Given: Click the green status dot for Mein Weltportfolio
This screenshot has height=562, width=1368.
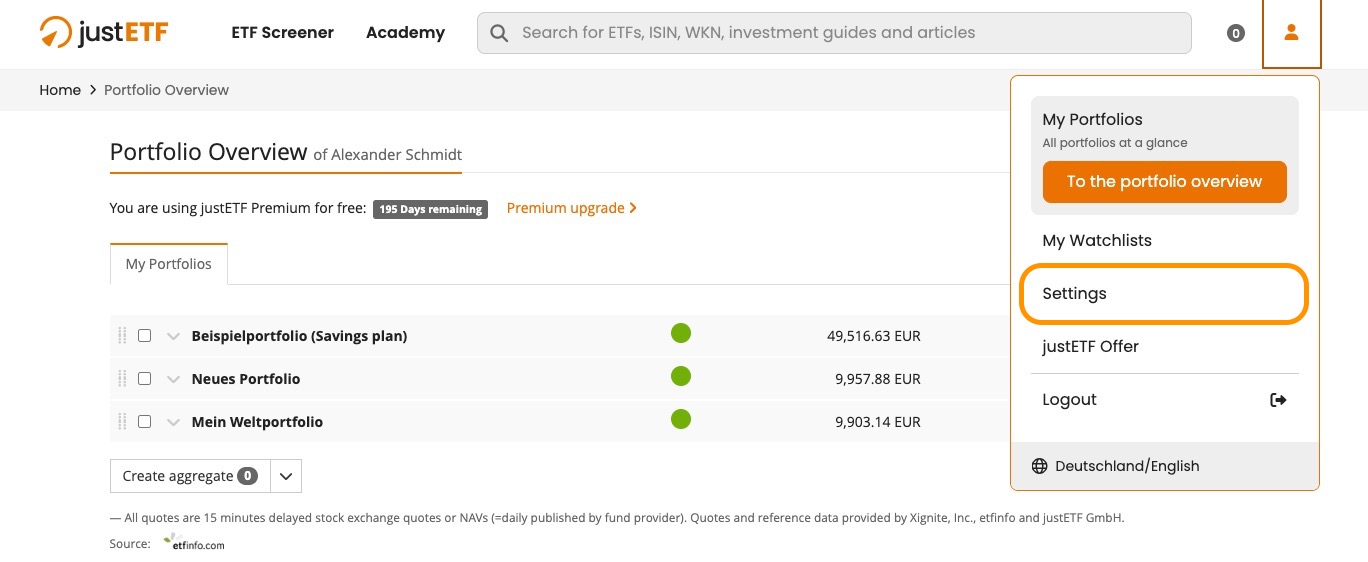Looking at the screenshot, I should 681,419.
